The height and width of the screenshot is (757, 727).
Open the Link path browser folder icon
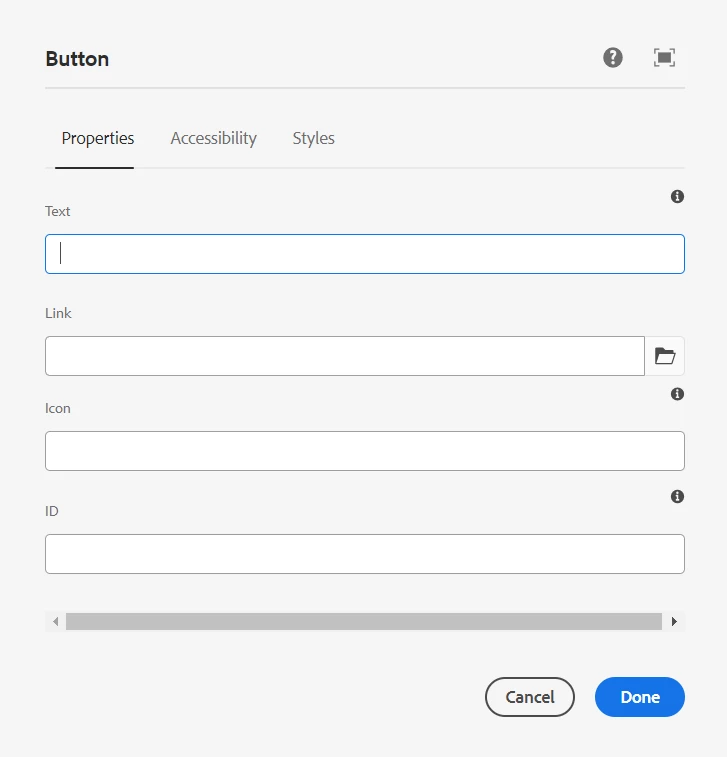pyautogui.click(x=665, y=356)
